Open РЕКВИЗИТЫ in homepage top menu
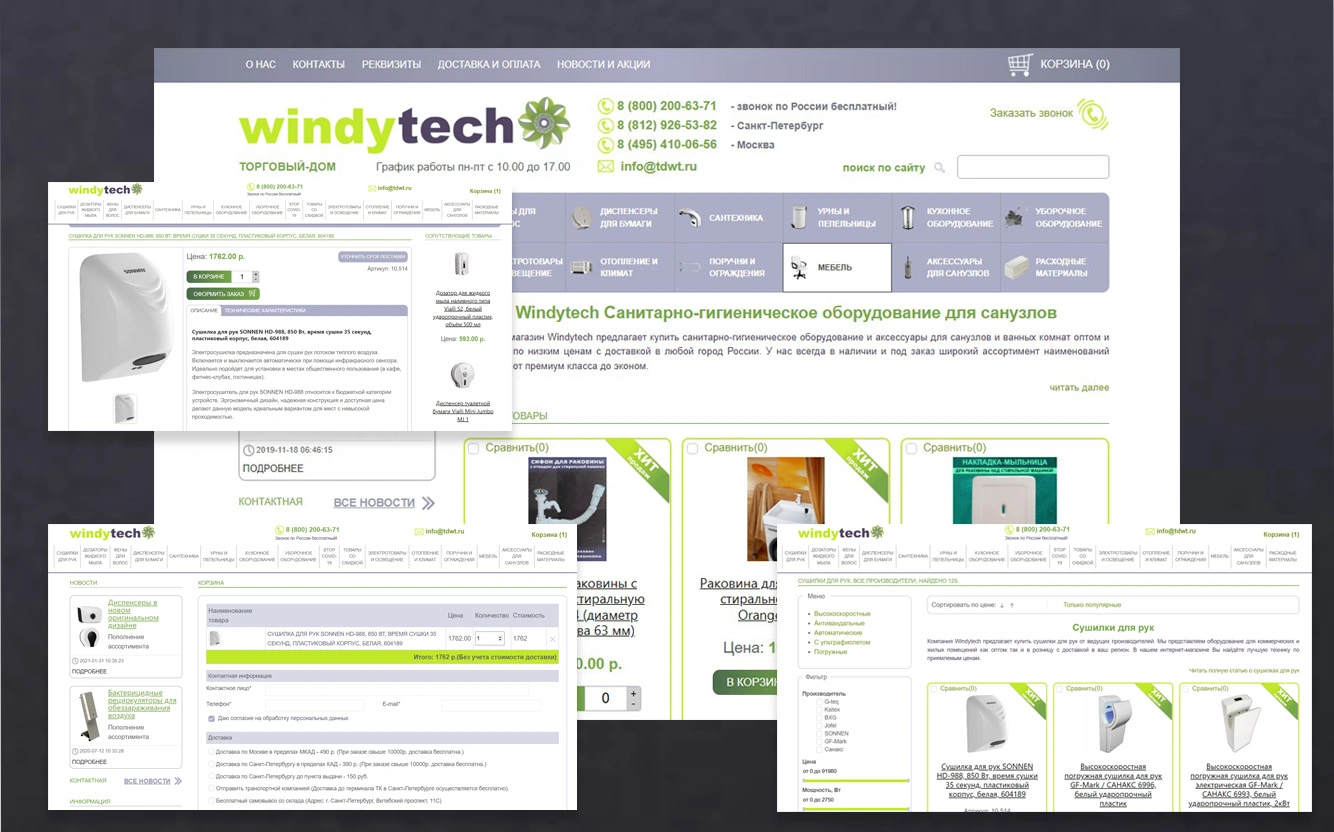The width and height of the screenshot is (1334, 832). point(391,65)
